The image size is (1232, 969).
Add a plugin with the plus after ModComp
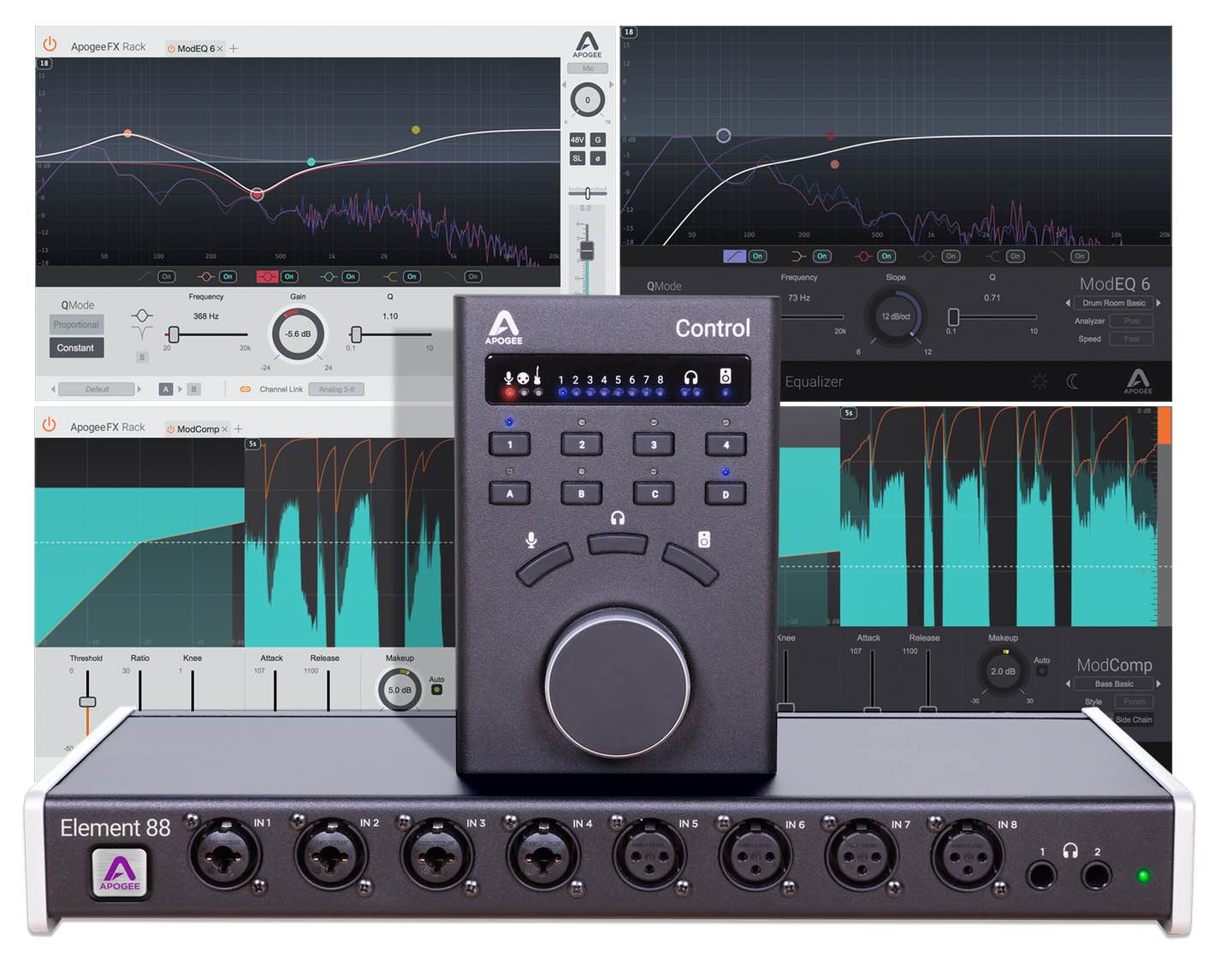tap(239, 428)
